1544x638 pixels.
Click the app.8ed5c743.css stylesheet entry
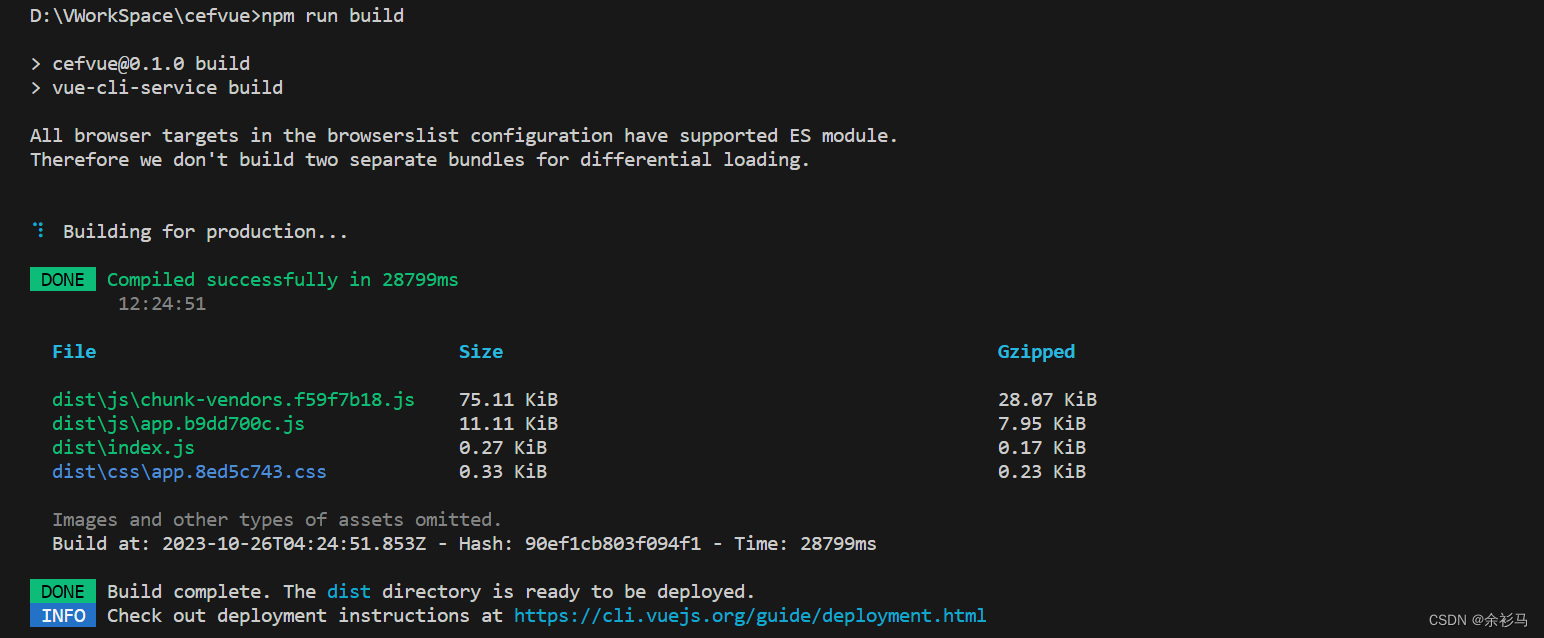(189, 471)
